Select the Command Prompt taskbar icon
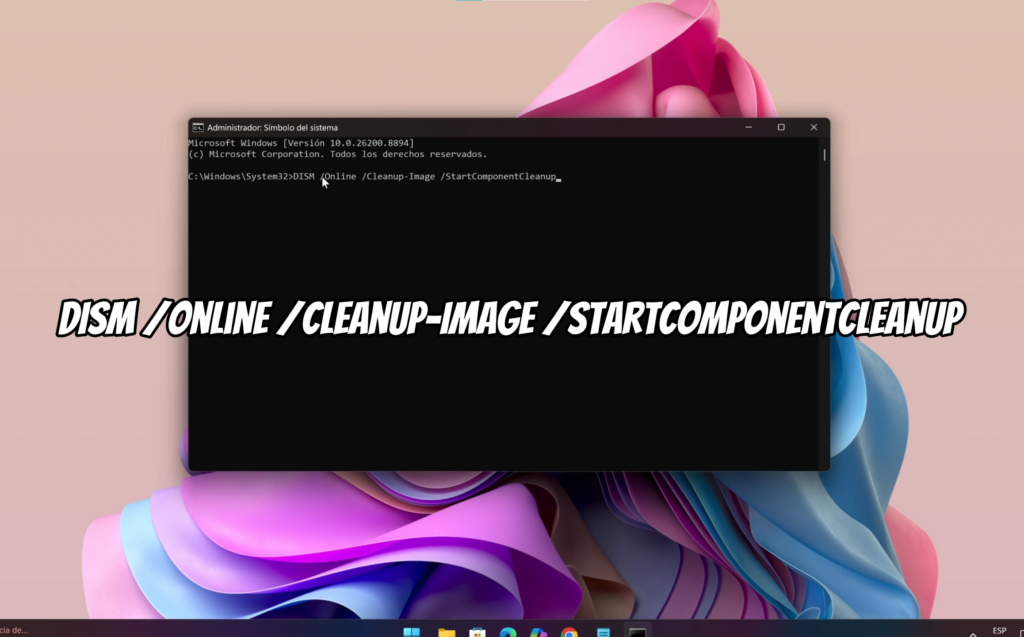The image size is (1024, 637). (x=637, y=632)
